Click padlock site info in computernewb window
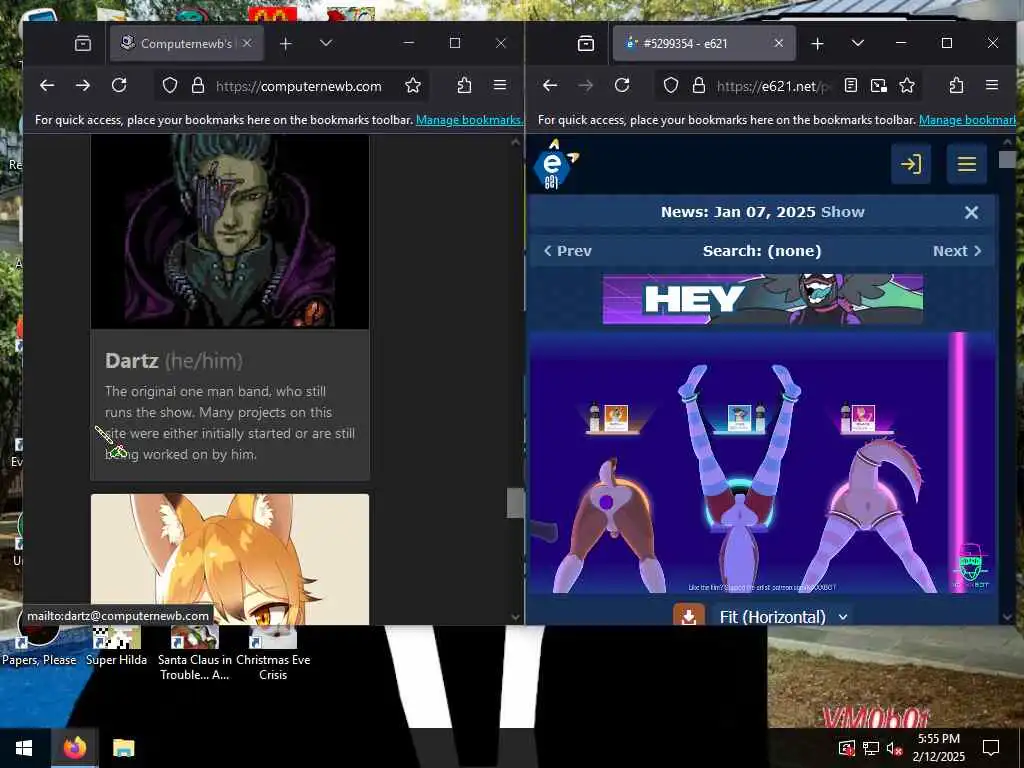The image size is (1024, 768). pos(198,86)
